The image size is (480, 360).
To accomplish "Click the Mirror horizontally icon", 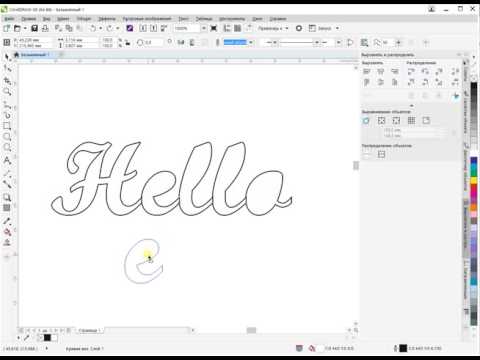I will pos(181,43).
